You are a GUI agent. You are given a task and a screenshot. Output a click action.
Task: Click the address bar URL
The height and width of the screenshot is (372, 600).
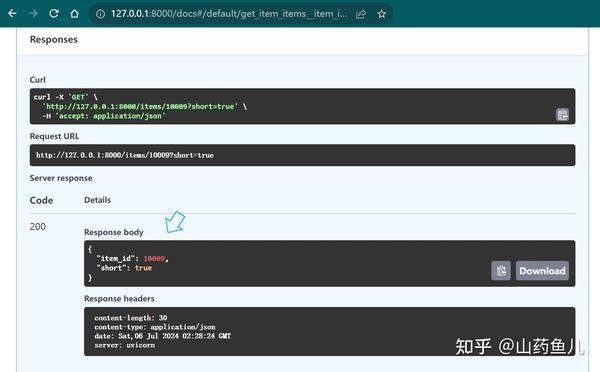[229, 14]
